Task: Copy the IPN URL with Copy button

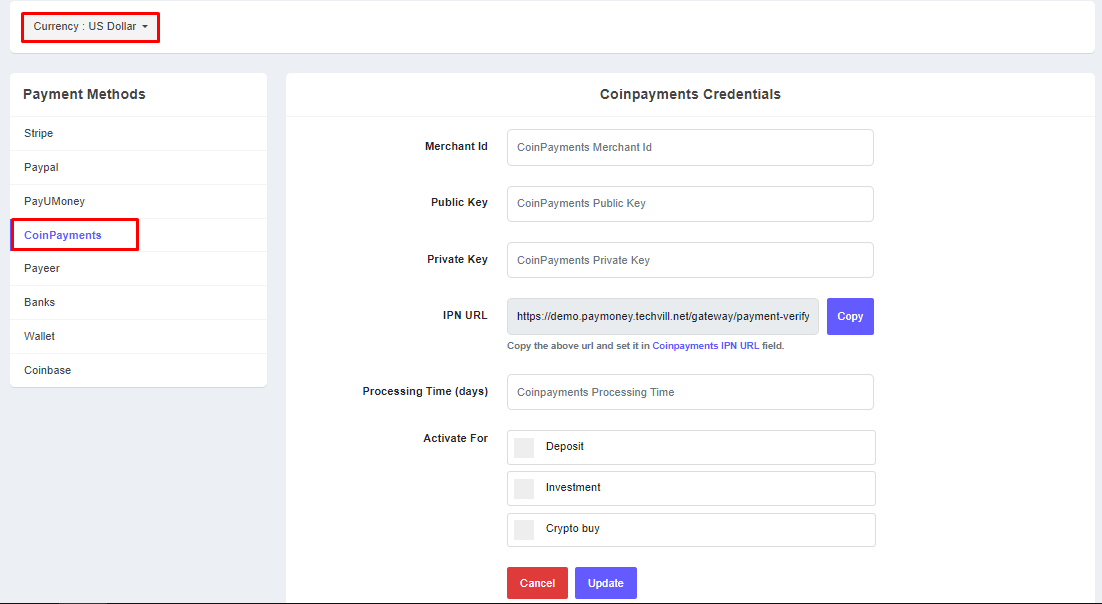Action: pos(850,316)
